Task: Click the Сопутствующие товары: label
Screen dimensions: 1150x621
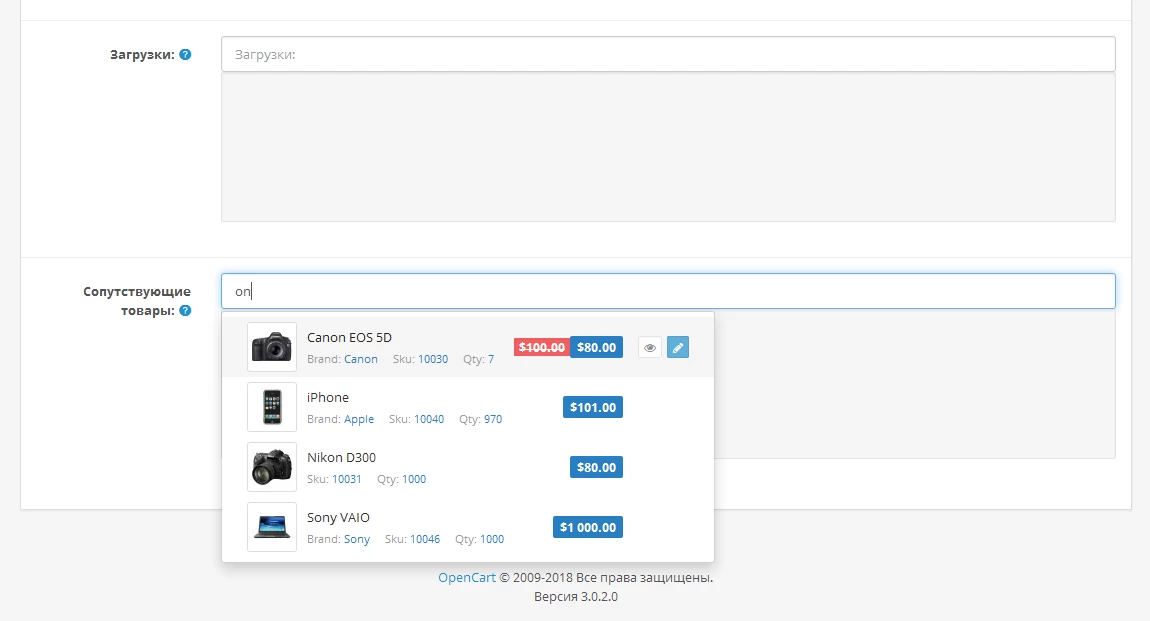Action: (136, 301)
